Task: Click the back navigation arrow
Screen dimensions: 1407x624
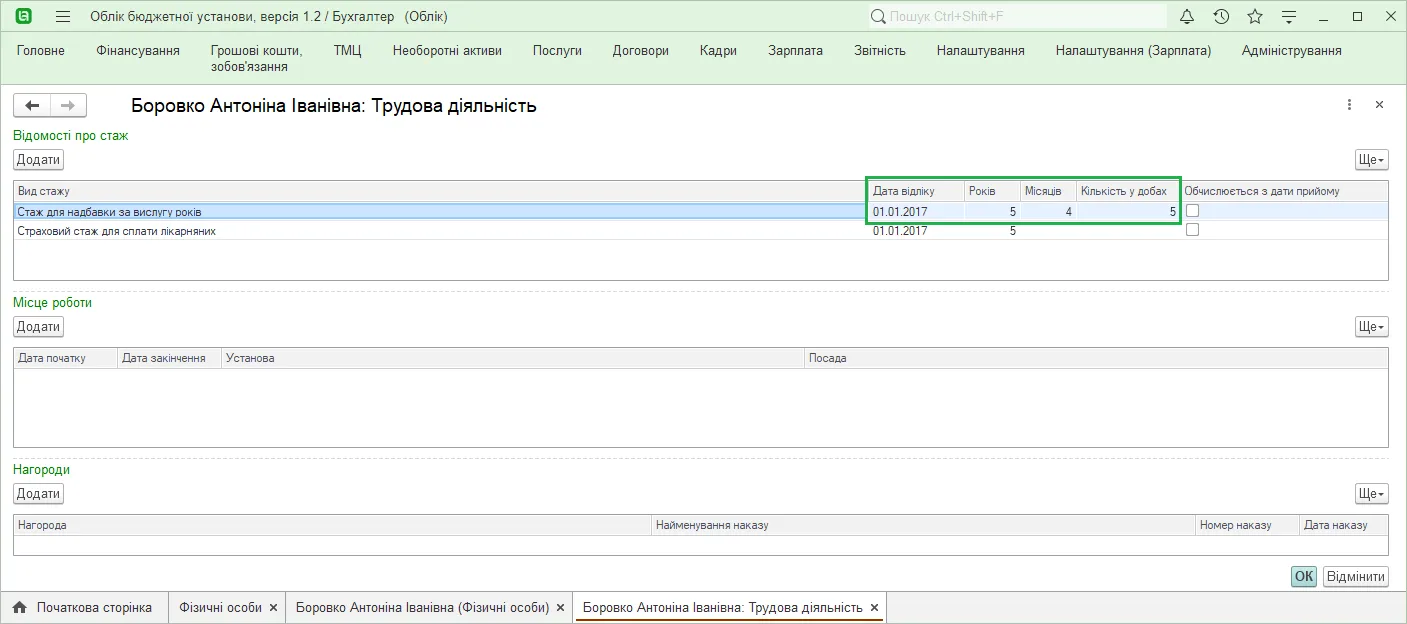Action: pos(32,105)
